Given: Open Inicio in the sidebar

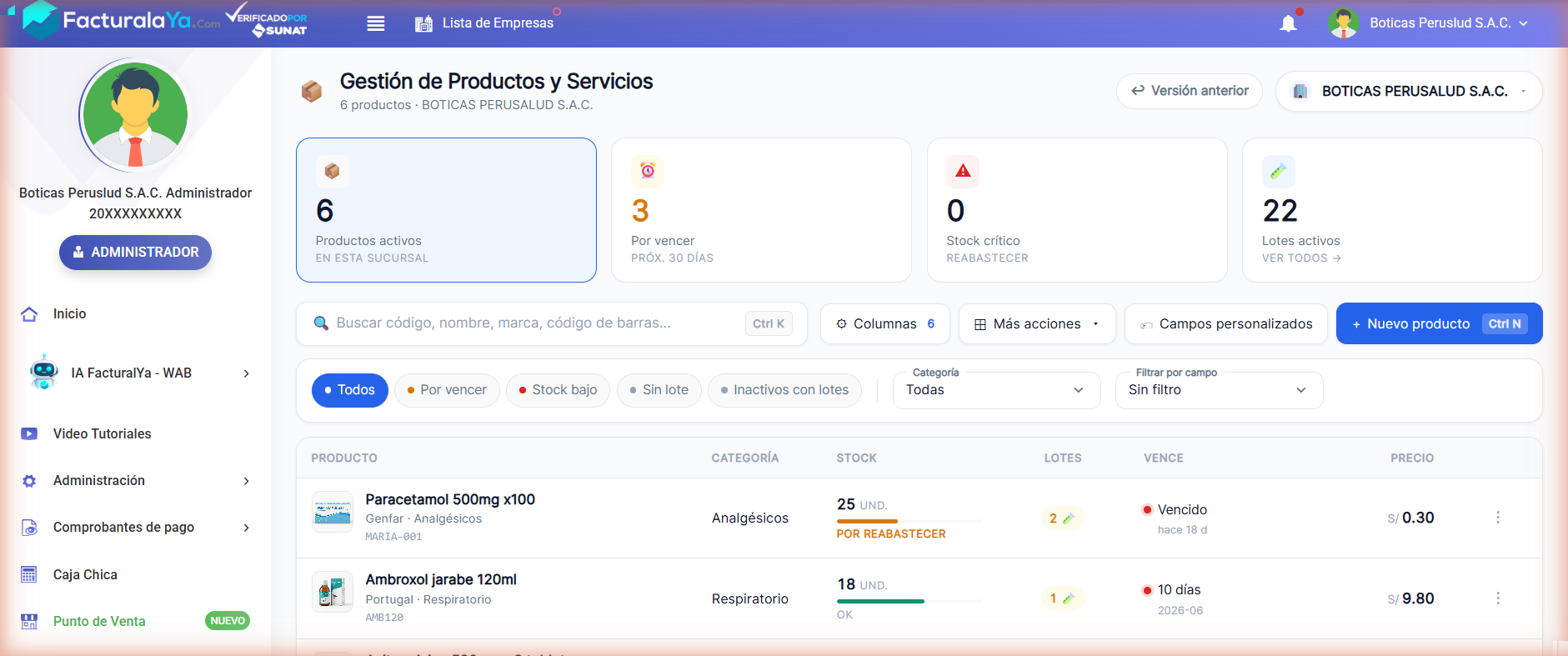Looking at the screenshot, I should point(70,314).
